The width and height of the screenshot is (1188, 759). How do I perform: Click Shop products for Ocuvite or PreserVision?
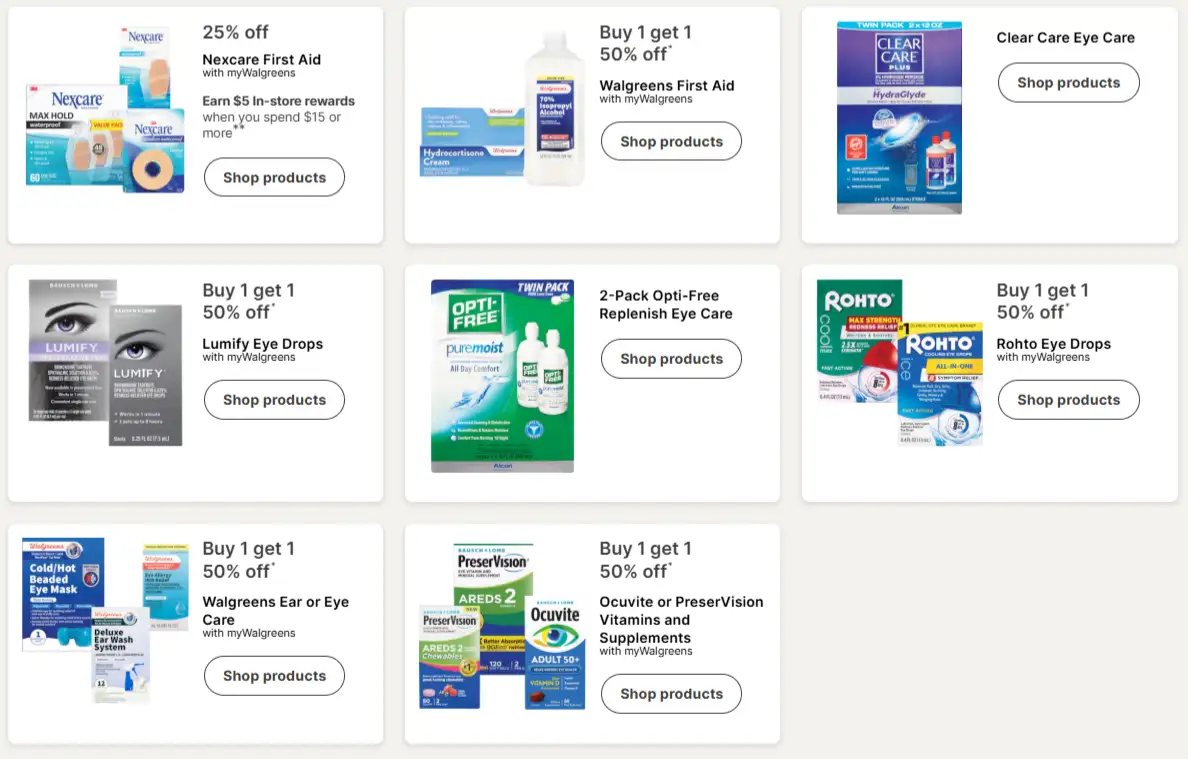tap(671, 693)
